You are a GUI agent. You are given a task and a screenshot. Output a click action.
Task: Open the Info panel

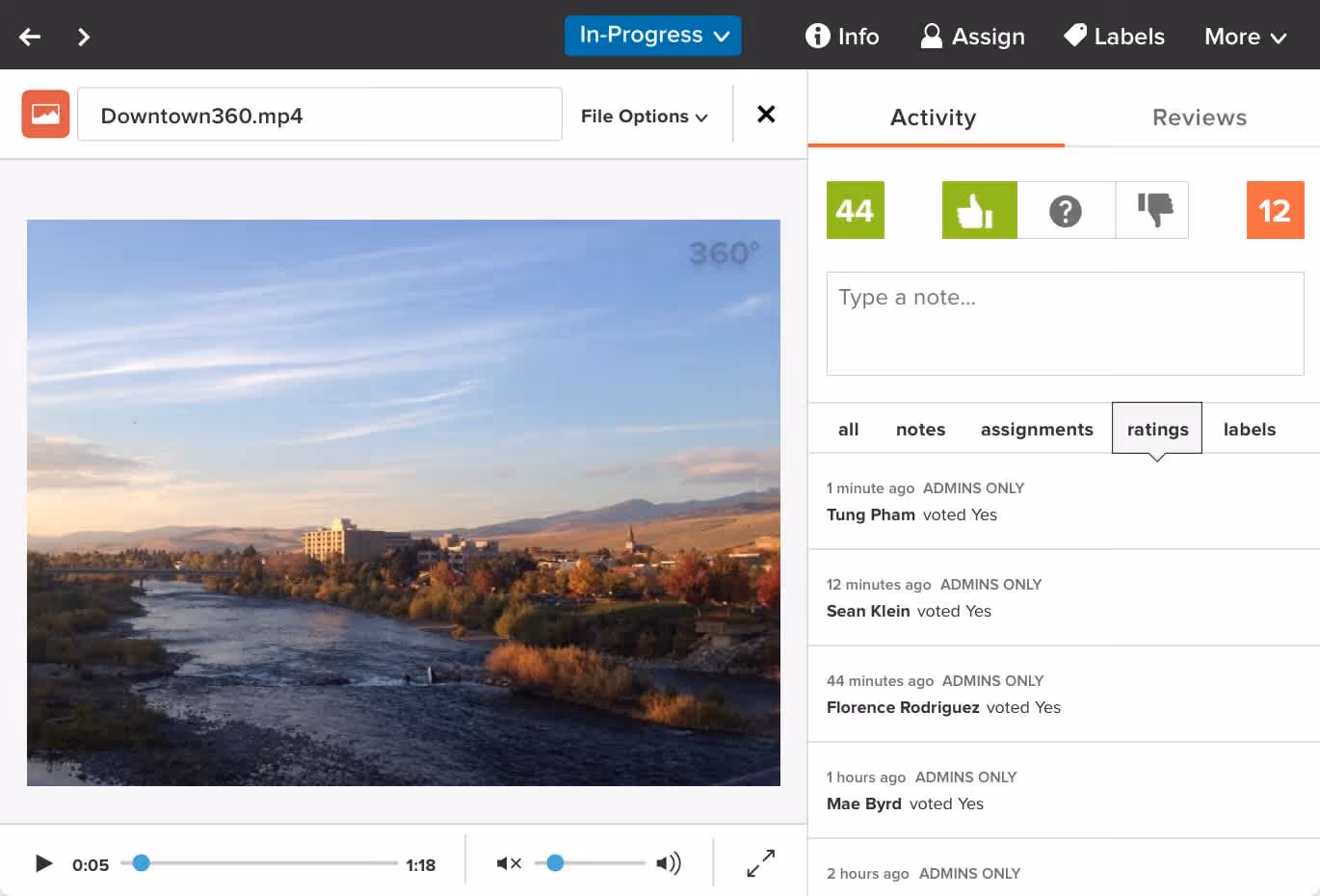[842, 37]
